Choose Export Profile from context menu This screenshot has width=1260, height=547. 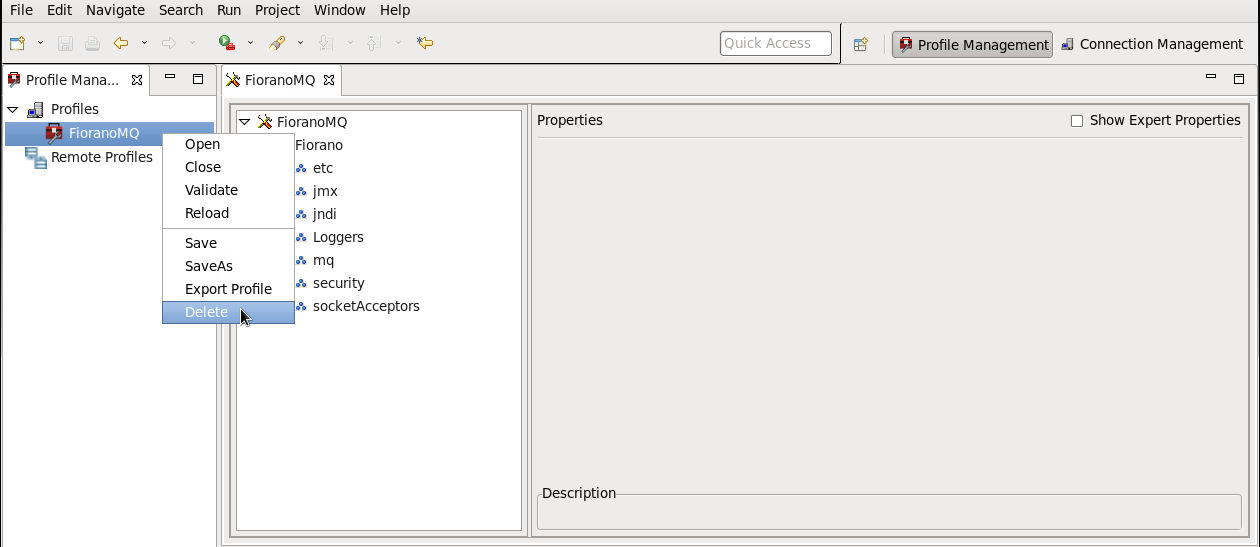[228, 289]
